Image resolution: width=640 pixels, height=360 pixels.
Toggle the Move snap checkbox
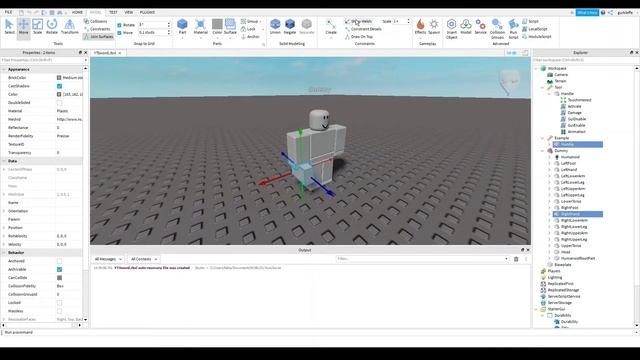pos(119,33)
